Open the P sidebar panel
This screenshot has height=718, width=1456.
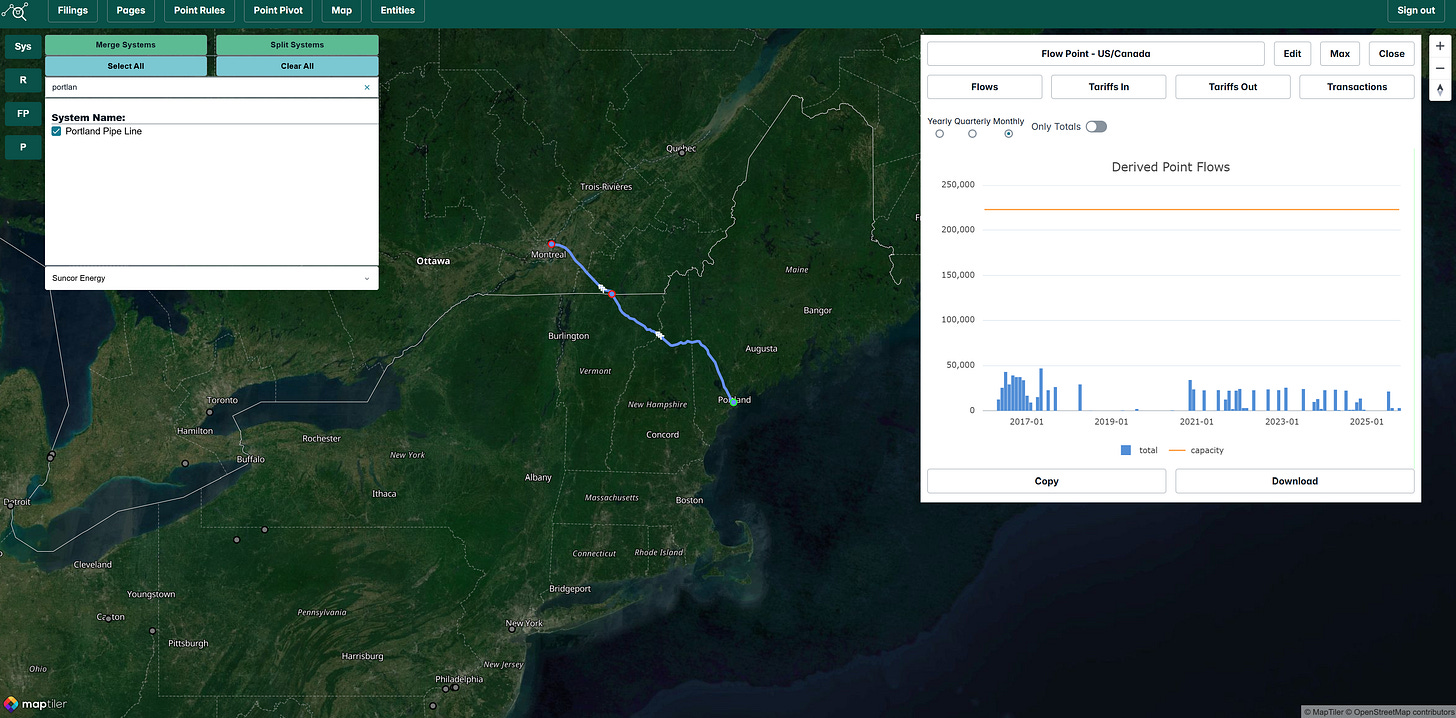pyautogui.click(x=23, y=147)
